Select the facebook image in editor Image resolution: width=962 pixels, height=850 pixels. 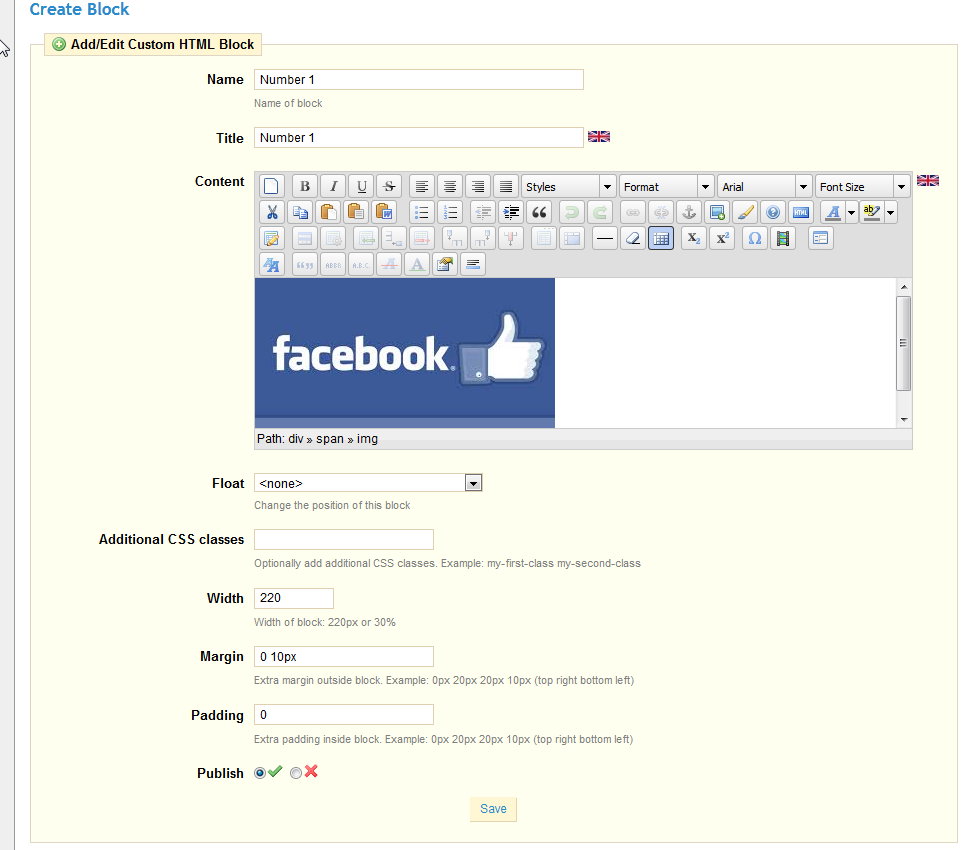click(405, 353)
